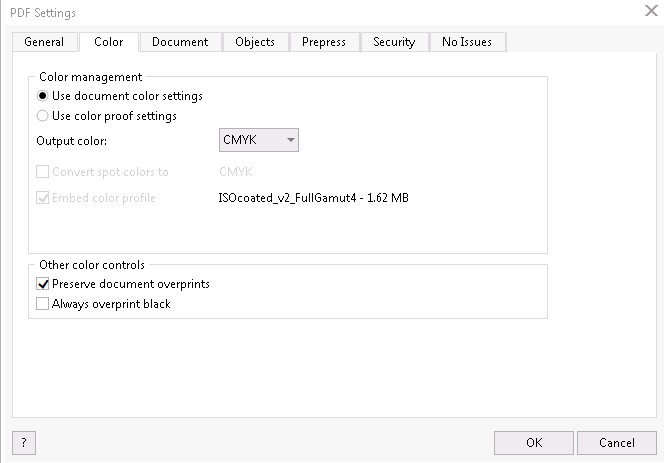Open the Objects tab

tap(255, 42)
